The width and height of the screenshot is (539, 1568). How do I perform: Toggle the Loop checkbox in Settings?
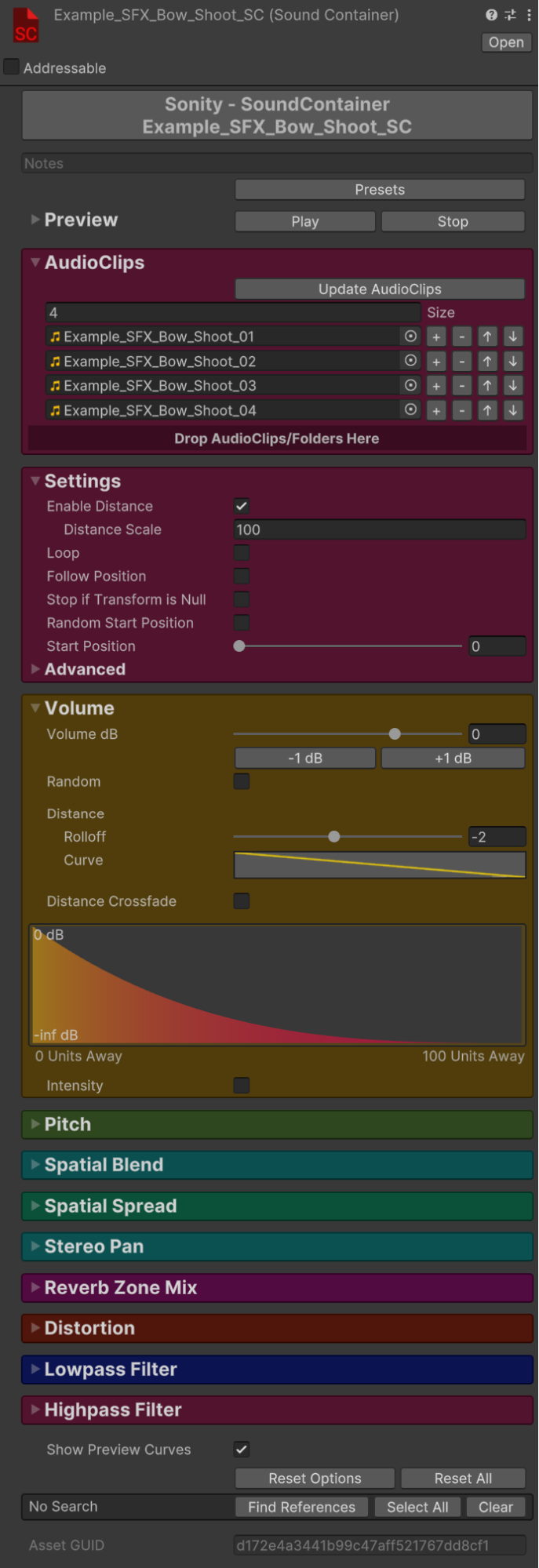point(242,553)
